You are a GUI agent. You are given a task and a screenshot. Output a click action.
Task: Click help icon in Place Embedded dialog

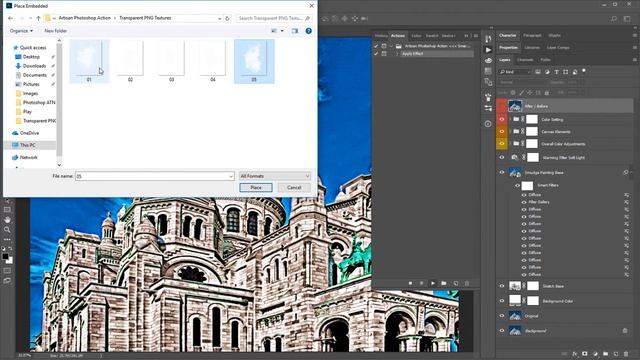click(x=309, y=31)
